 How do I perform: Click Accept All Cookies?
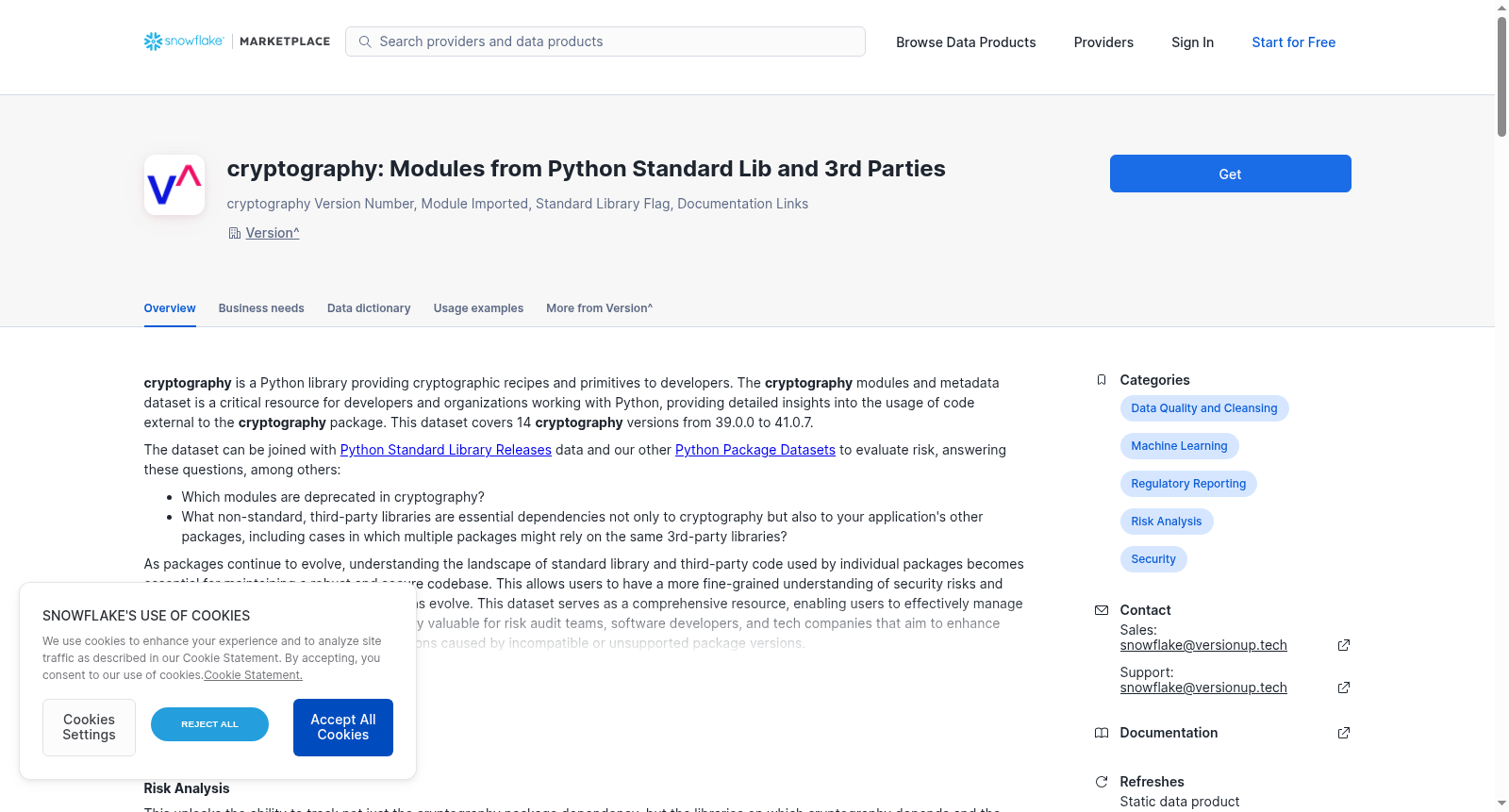[x=343, y=727]
